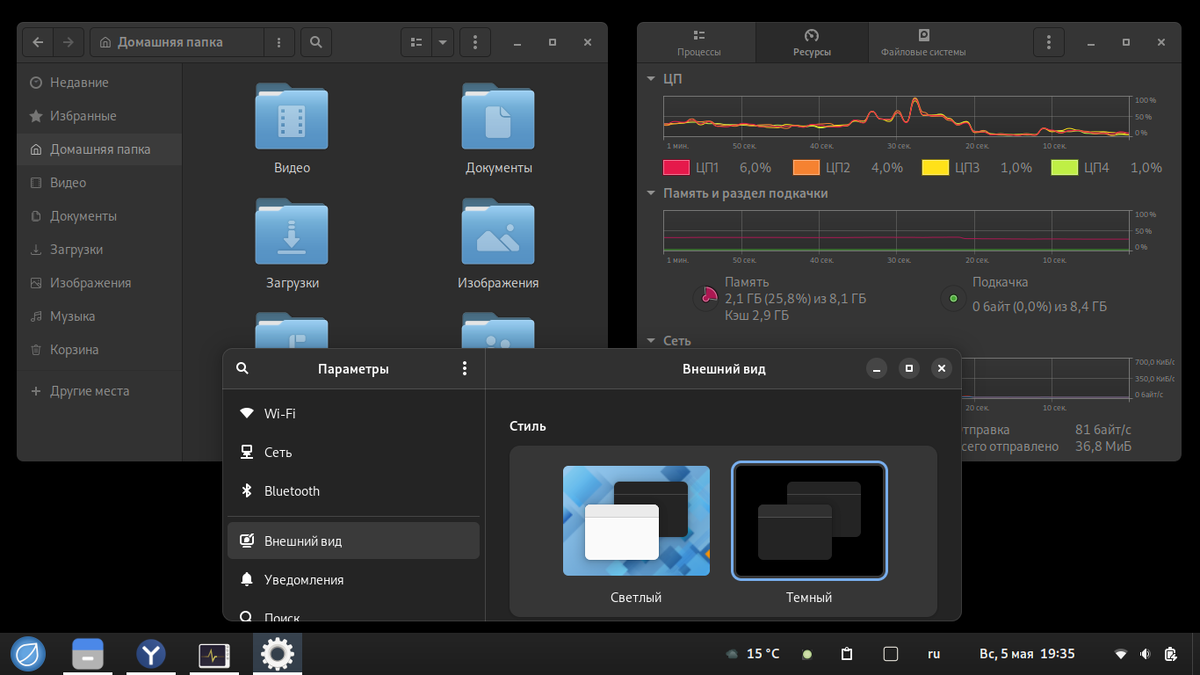Viewport: 1200px width, 675px height.
Task: Click the green status dot in tray
Action: coord(807,654)
